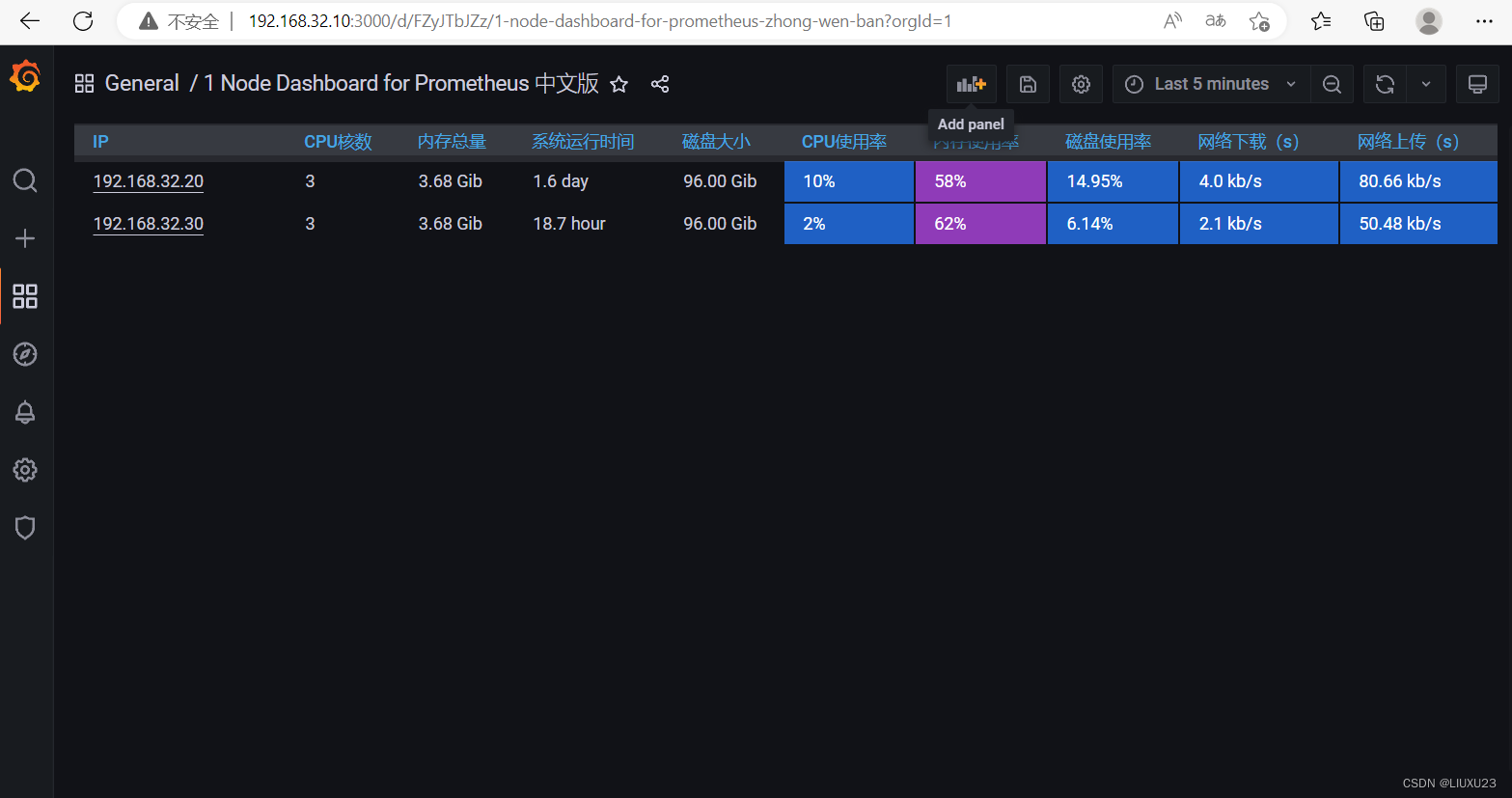
Task: Open the Grafana home logo
Action: pos(25,76)
